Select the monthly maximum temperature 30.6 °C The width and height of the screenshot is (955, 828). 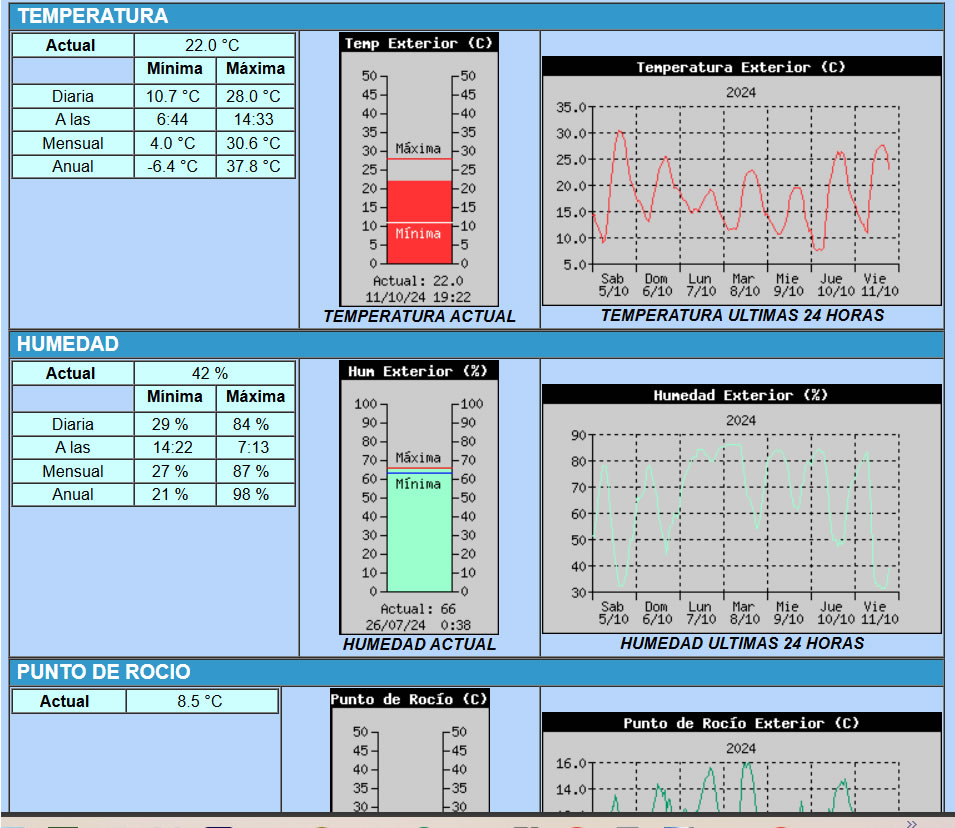(x=253, y=143)
